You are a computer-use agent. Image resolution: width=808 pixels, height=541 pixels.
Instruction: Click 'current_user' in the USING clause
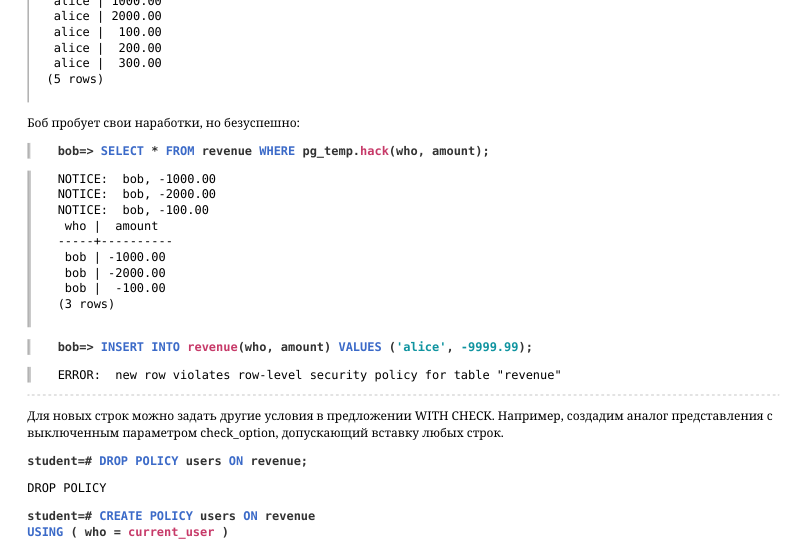pyautogui.click(x=171, y=532)
